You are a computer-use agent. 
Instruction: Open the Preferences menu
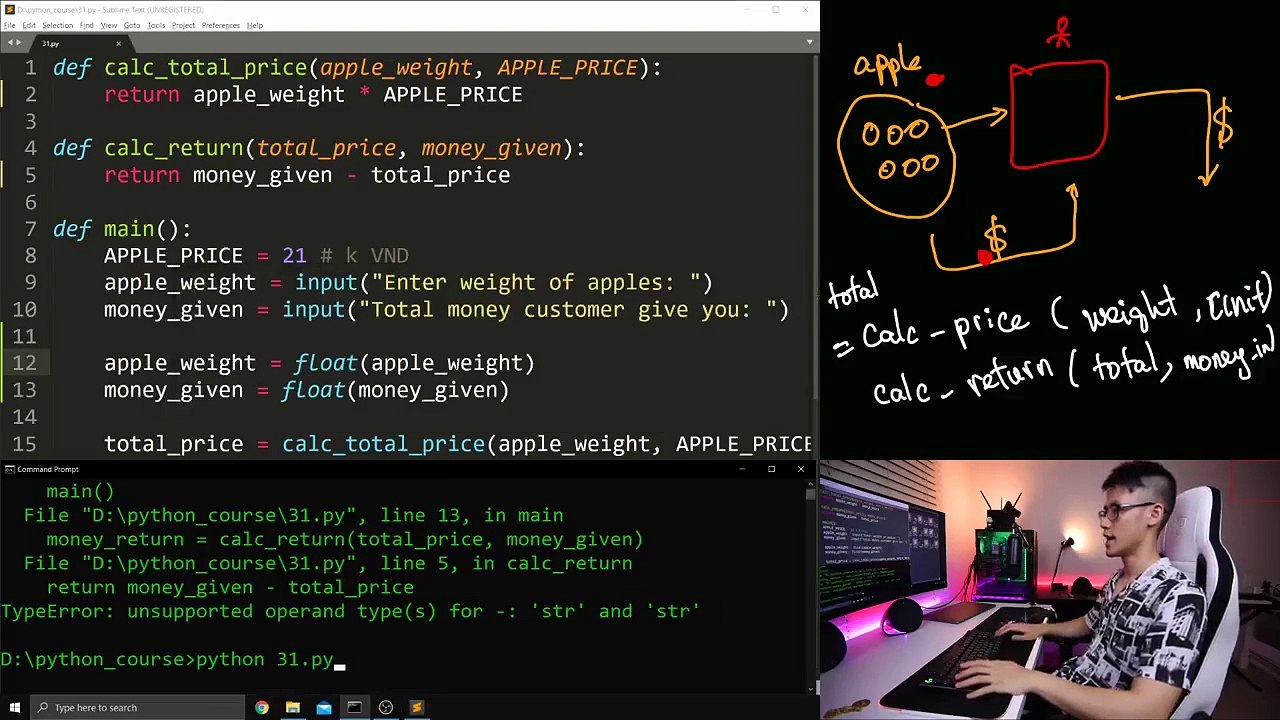[220, 25]
